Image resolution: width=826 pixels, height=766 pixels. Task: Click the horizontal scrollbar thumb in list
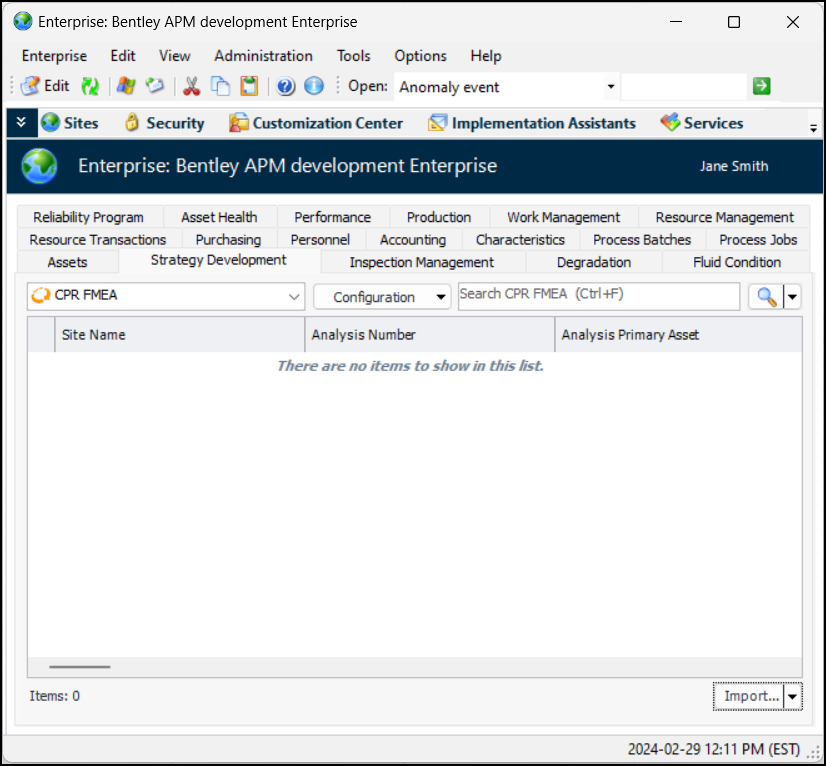[80, 667]
